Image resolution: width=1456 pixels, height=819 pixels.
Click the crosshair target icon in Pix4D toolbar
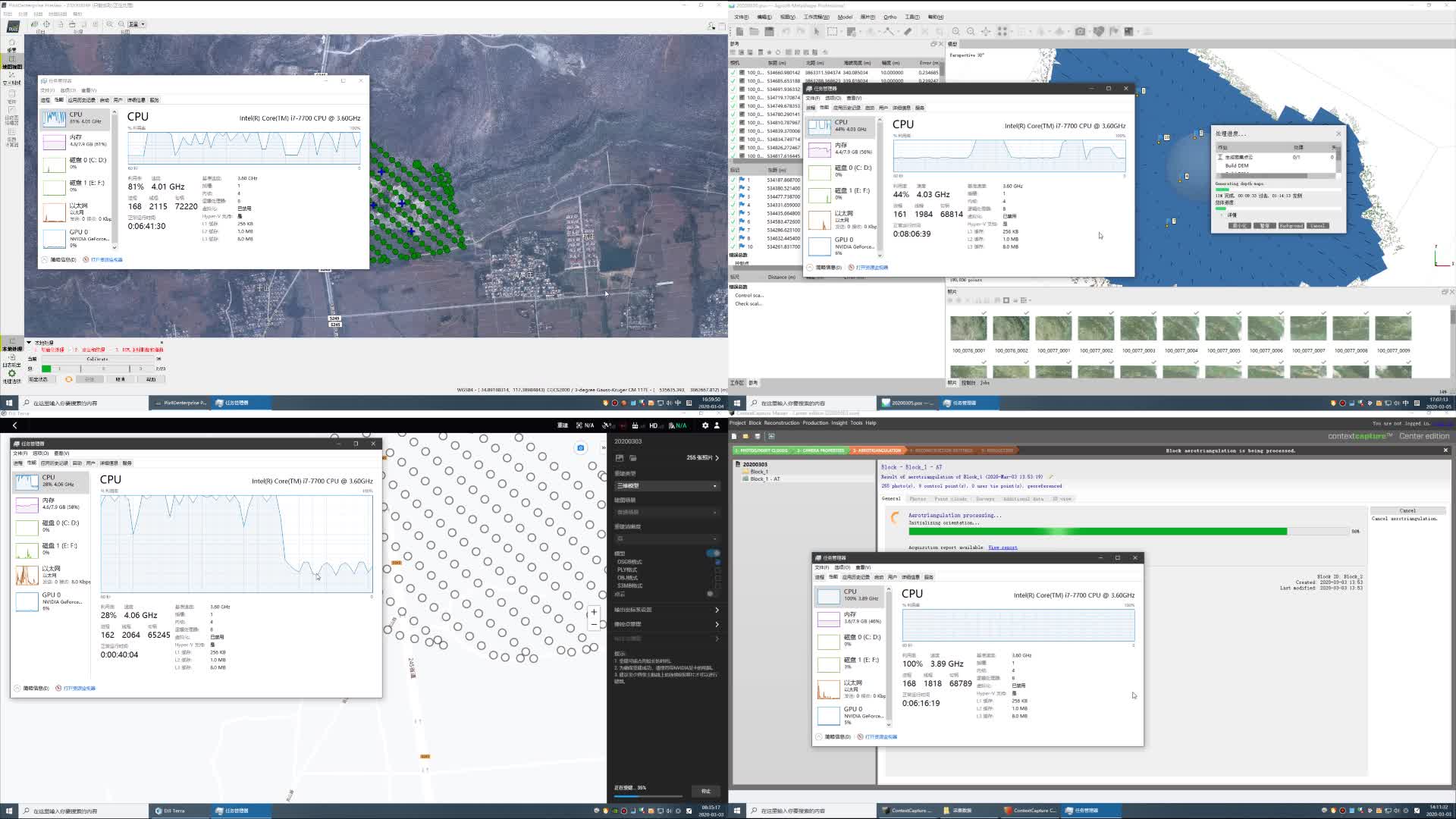[46, 24]
